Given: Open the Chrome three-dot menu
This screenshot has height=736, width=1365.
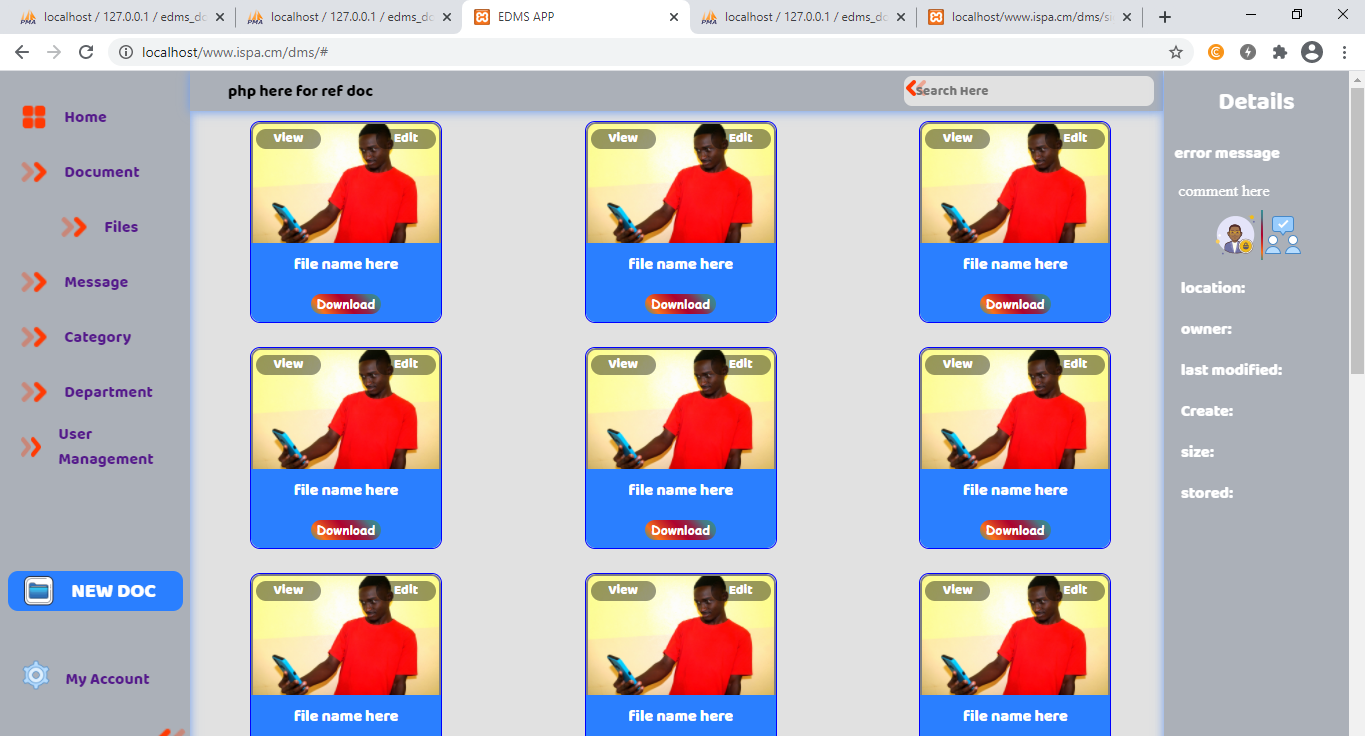Looking at the screenshot, I should coord(1344,50).
